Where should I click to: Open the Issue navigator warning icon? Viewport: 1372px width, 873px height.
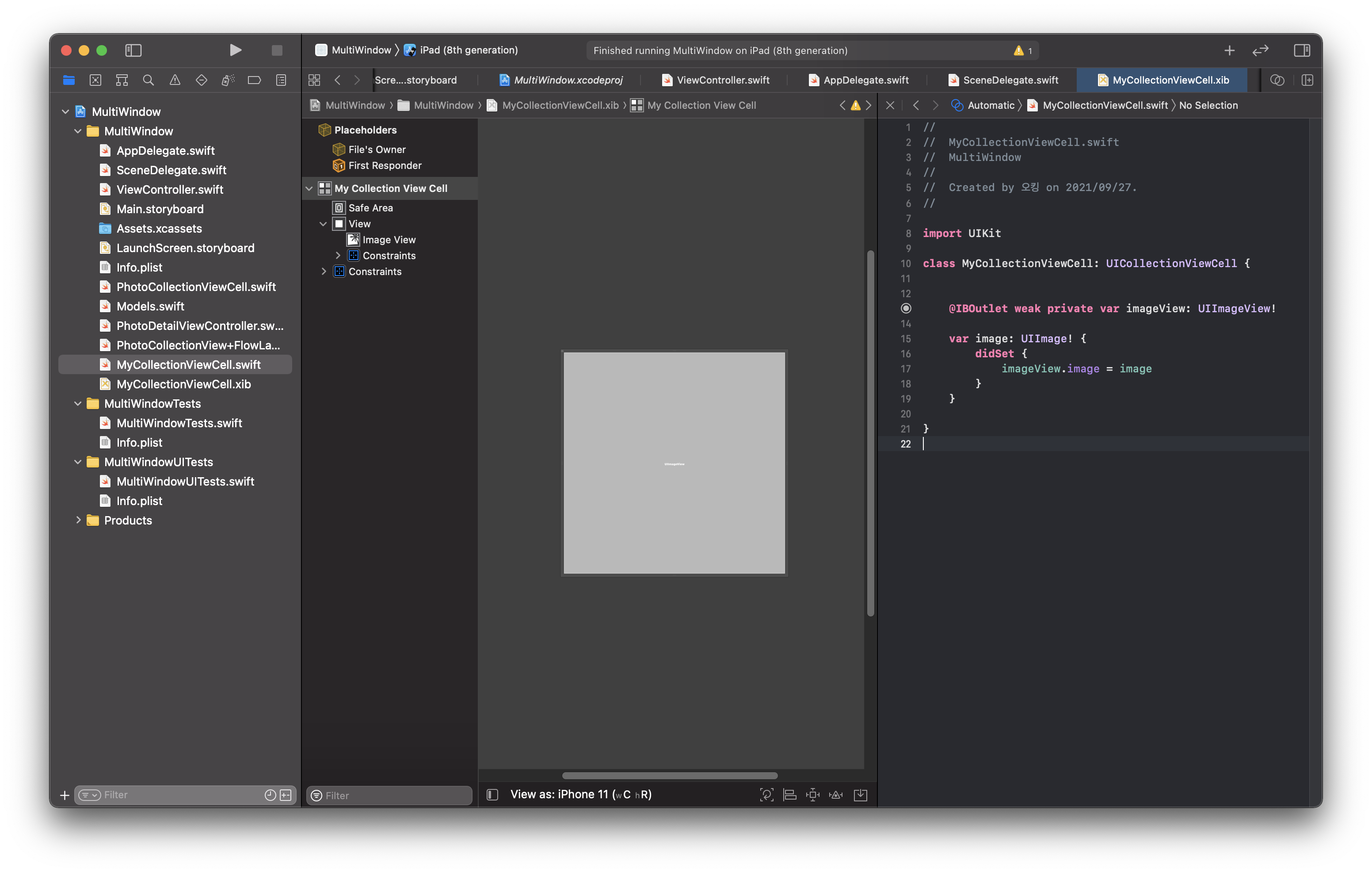(x=175, y=80)
